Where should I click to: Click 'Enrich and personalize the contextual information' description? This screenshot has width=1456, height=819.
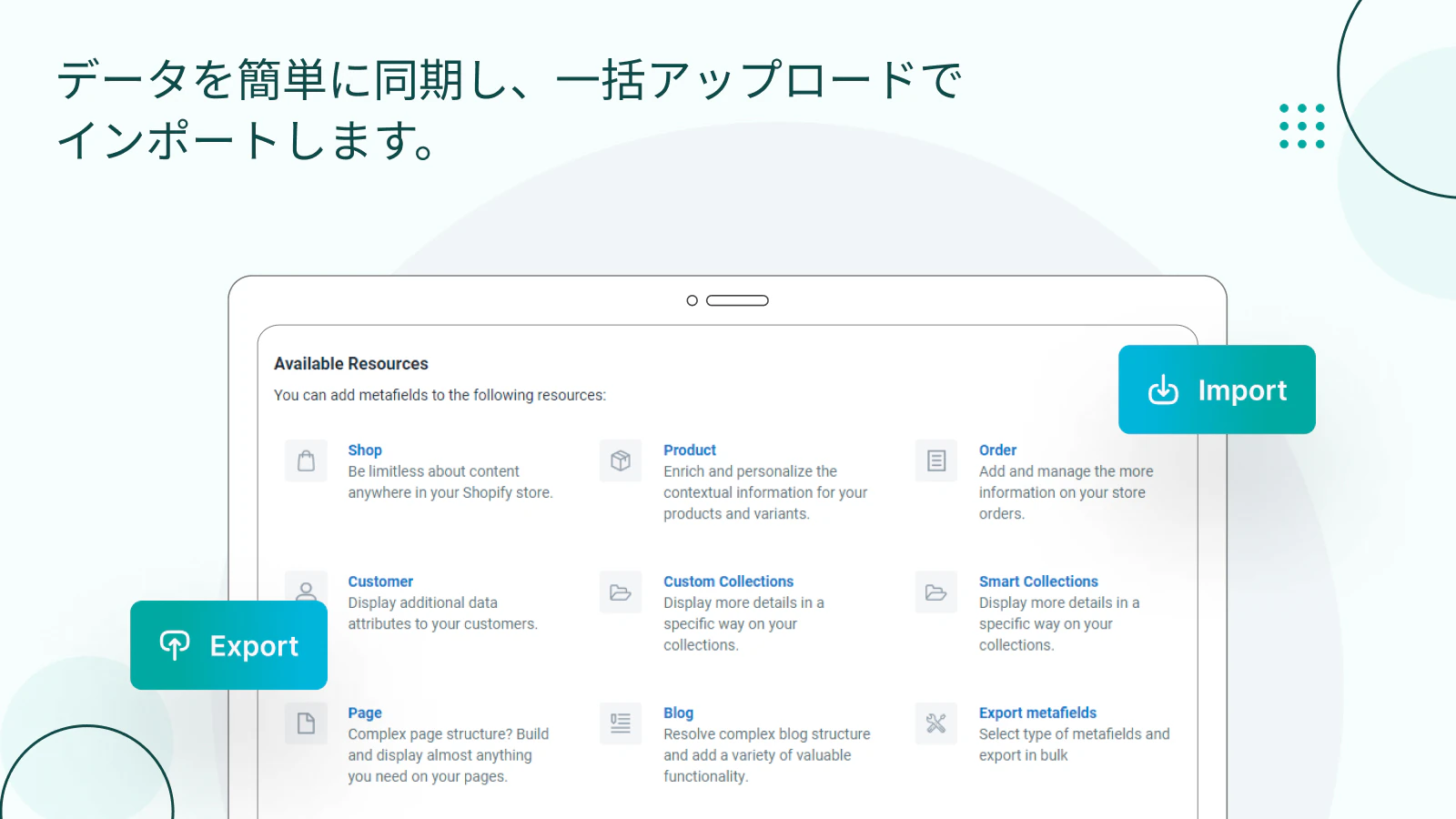tap(765, 492)
